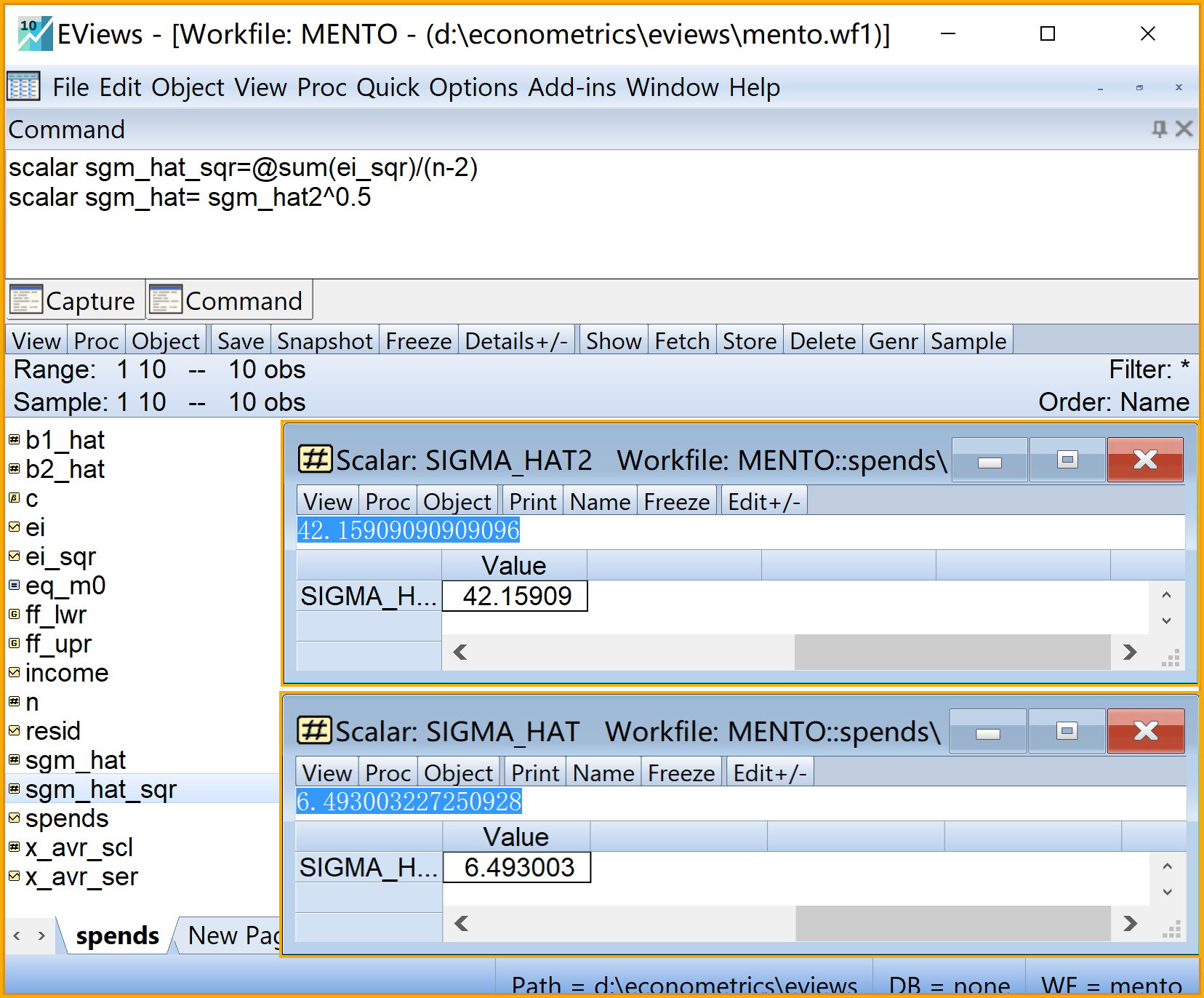
Task: Open the Add-ins menu
Action: coord(571,87)
